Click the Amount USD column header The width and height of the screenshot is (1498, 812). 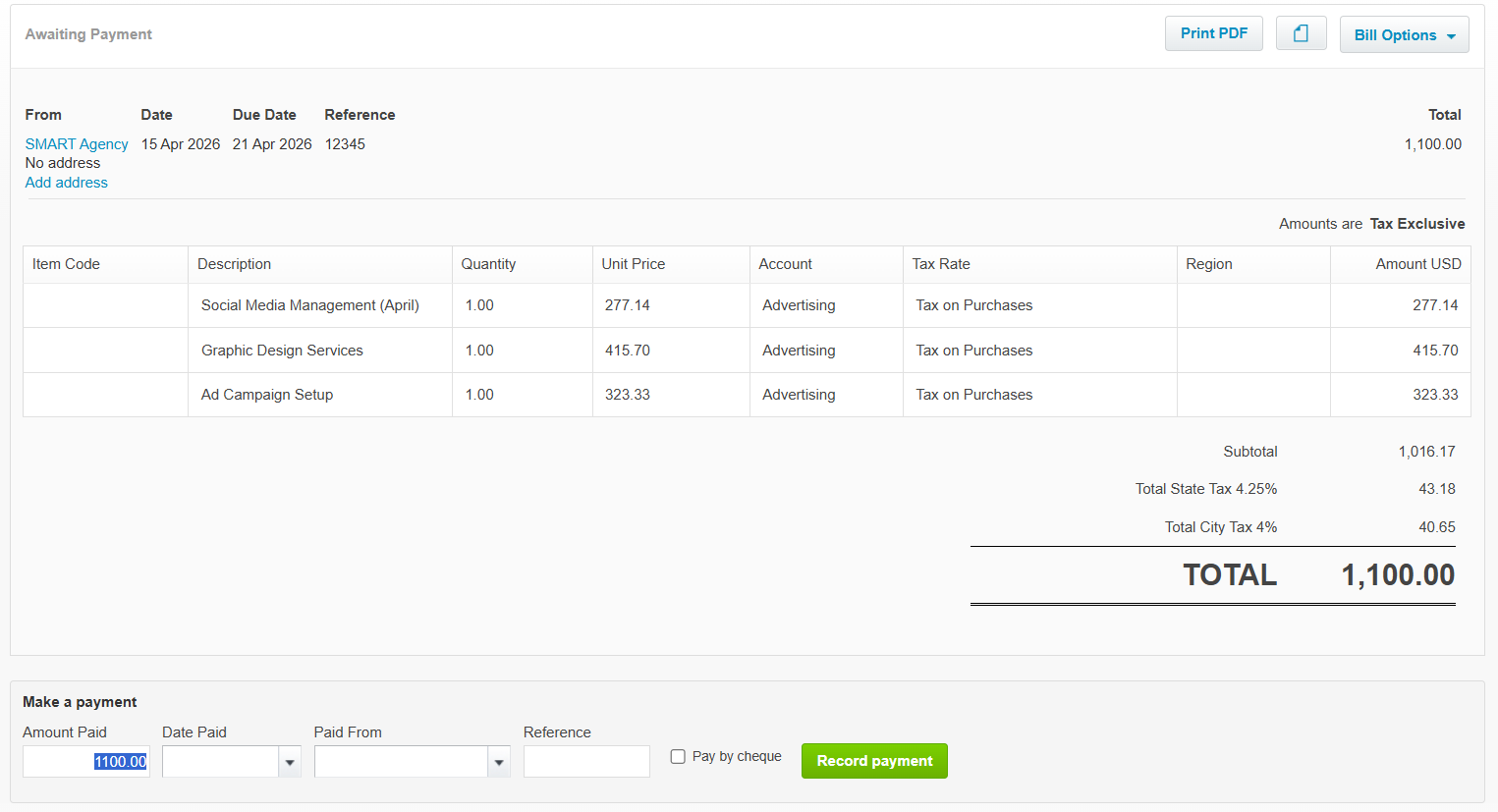(1418, 264)
